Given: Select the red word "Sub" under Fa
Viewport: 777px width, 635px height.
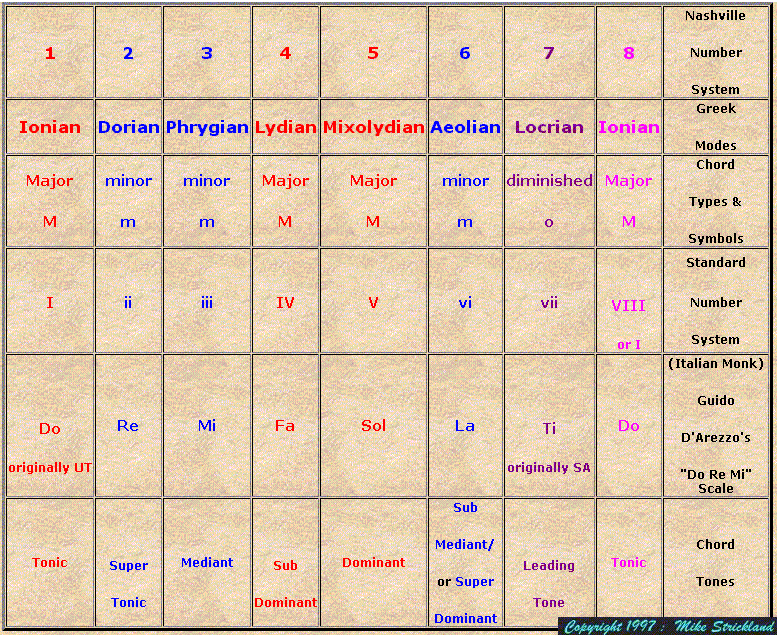Looking at the screenshot, I should click(285, 566).
